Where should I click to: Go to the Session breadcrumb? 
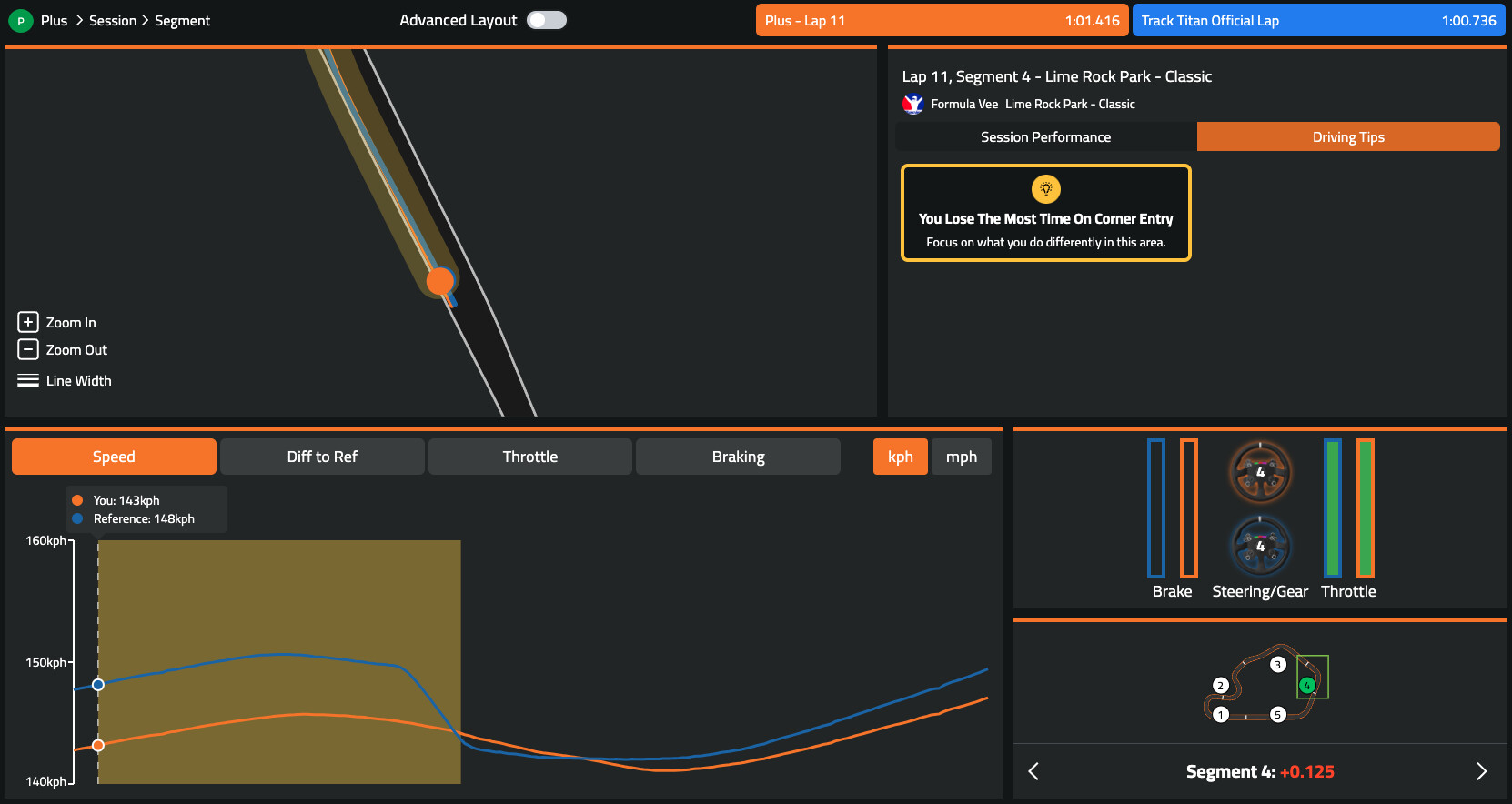point(113,20)
